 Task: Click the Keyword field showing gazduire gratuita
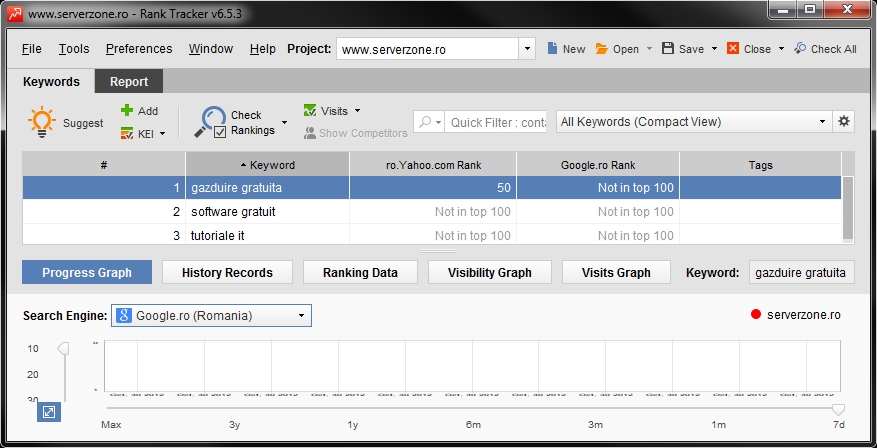point(801,272)
